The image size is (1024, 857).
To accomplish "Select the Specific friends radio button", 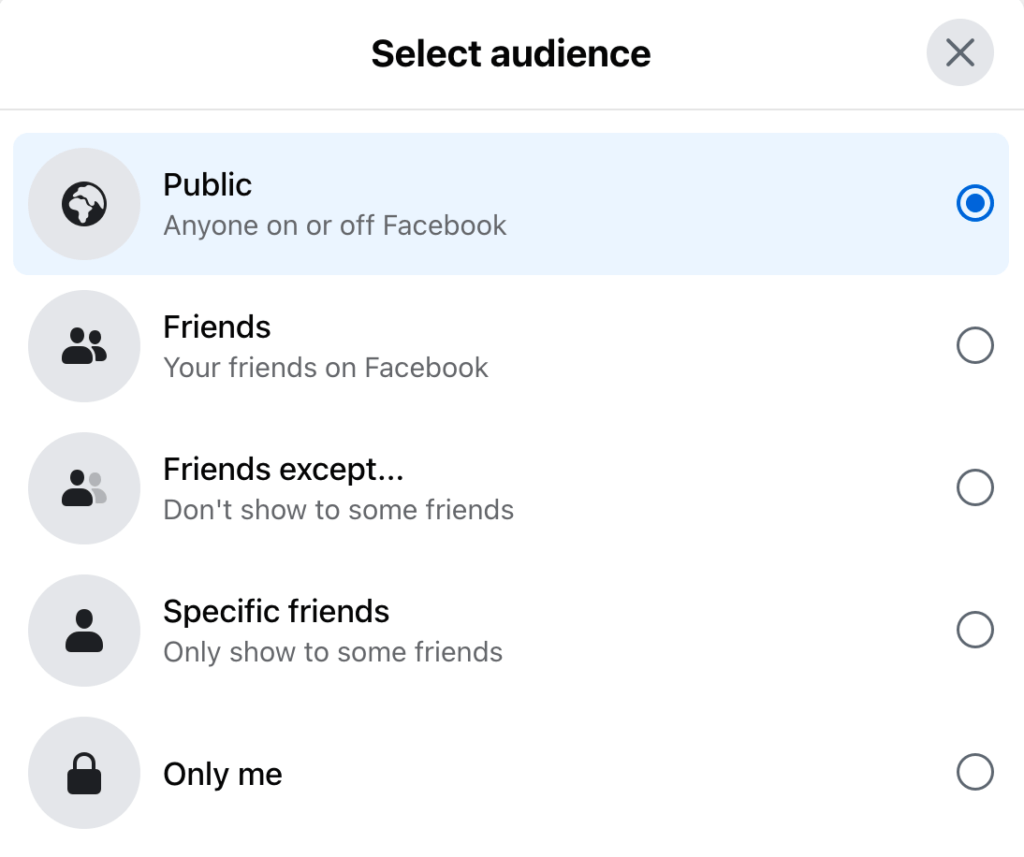I will [974, 630].
